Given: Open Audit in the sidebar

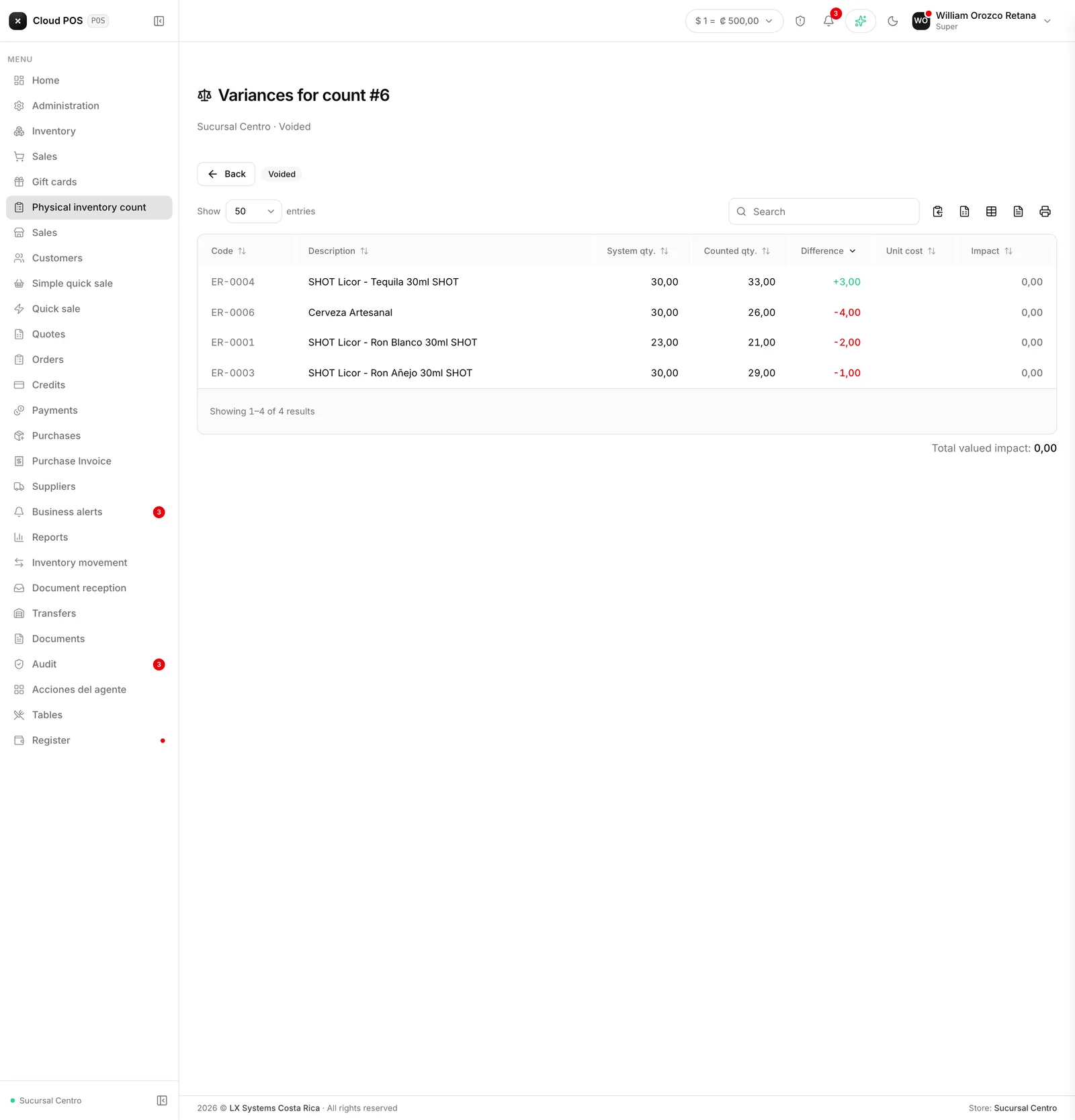Looking at the screenshot, I should (x=89, y=664).
